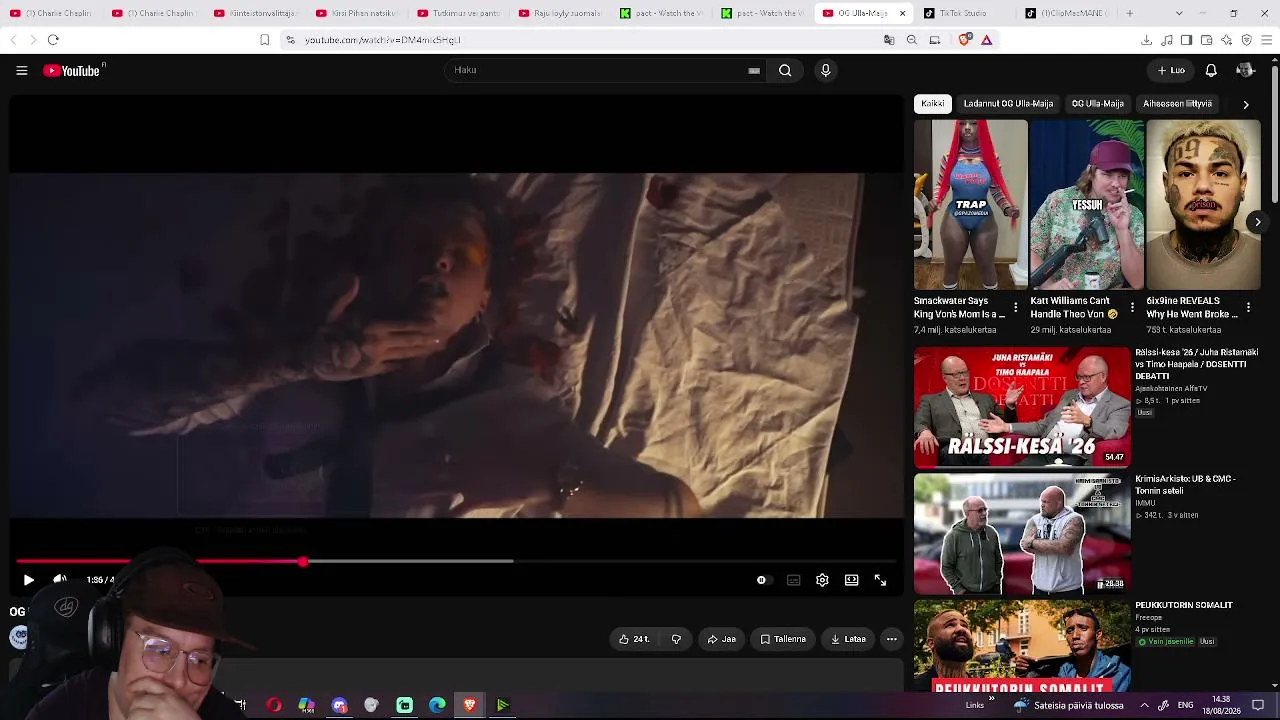Open the Windows notification center
Screen dimensions: 1280x720
1258,705
